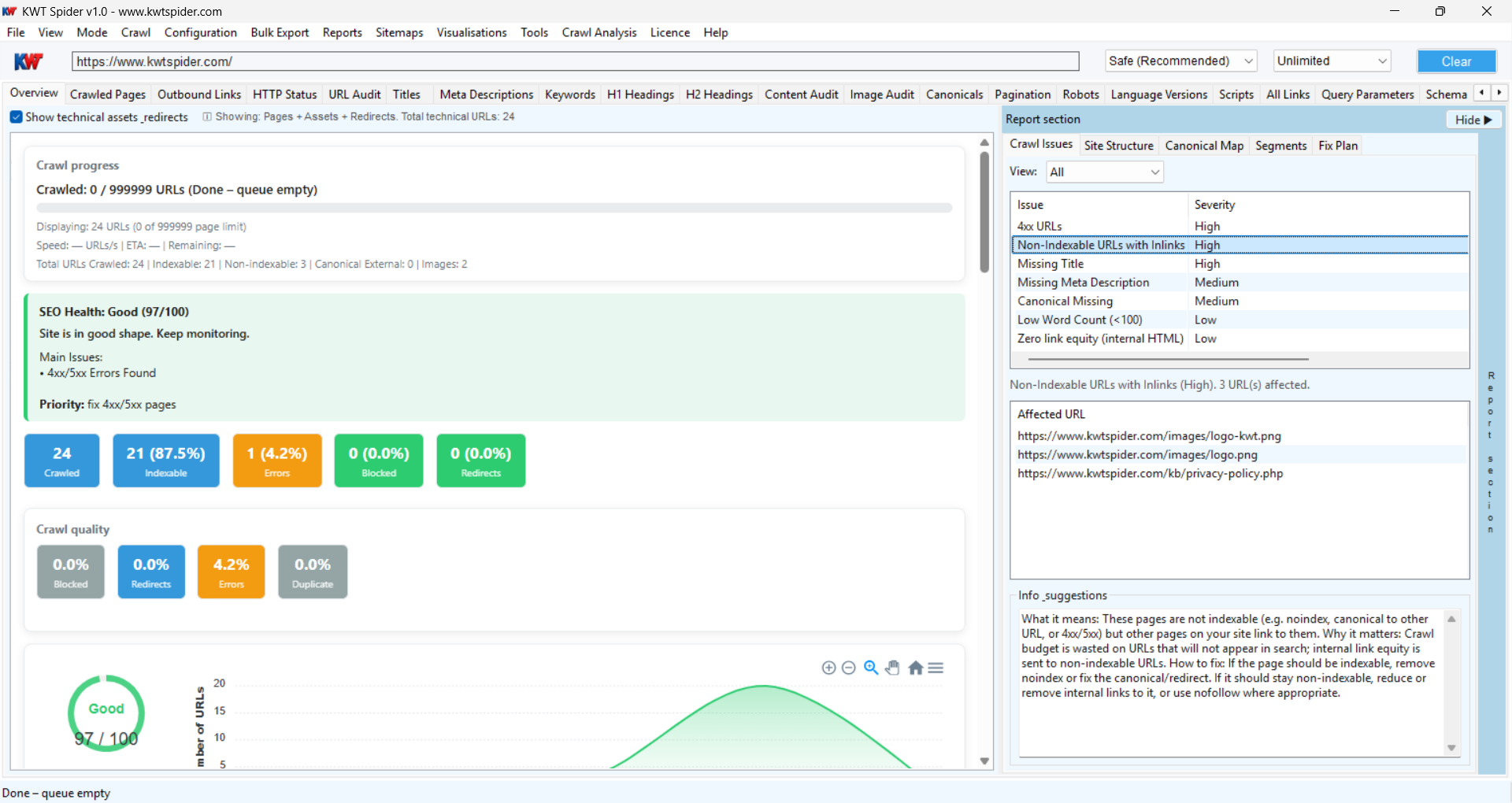
Task: Zoom out on the crawl chart
Action: point(849,668)
